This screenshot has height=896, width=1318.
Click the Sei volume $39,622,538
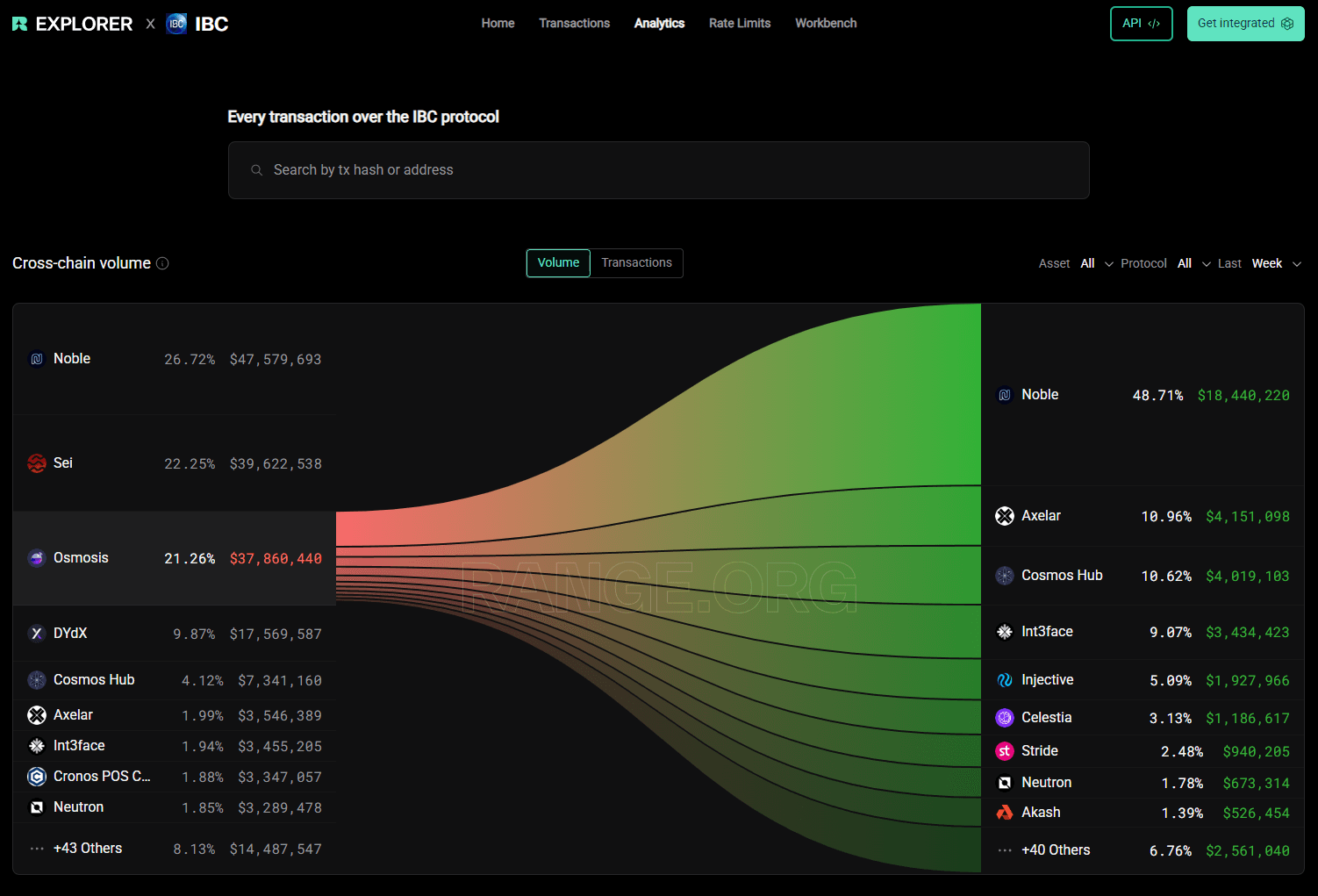[276, 464]
